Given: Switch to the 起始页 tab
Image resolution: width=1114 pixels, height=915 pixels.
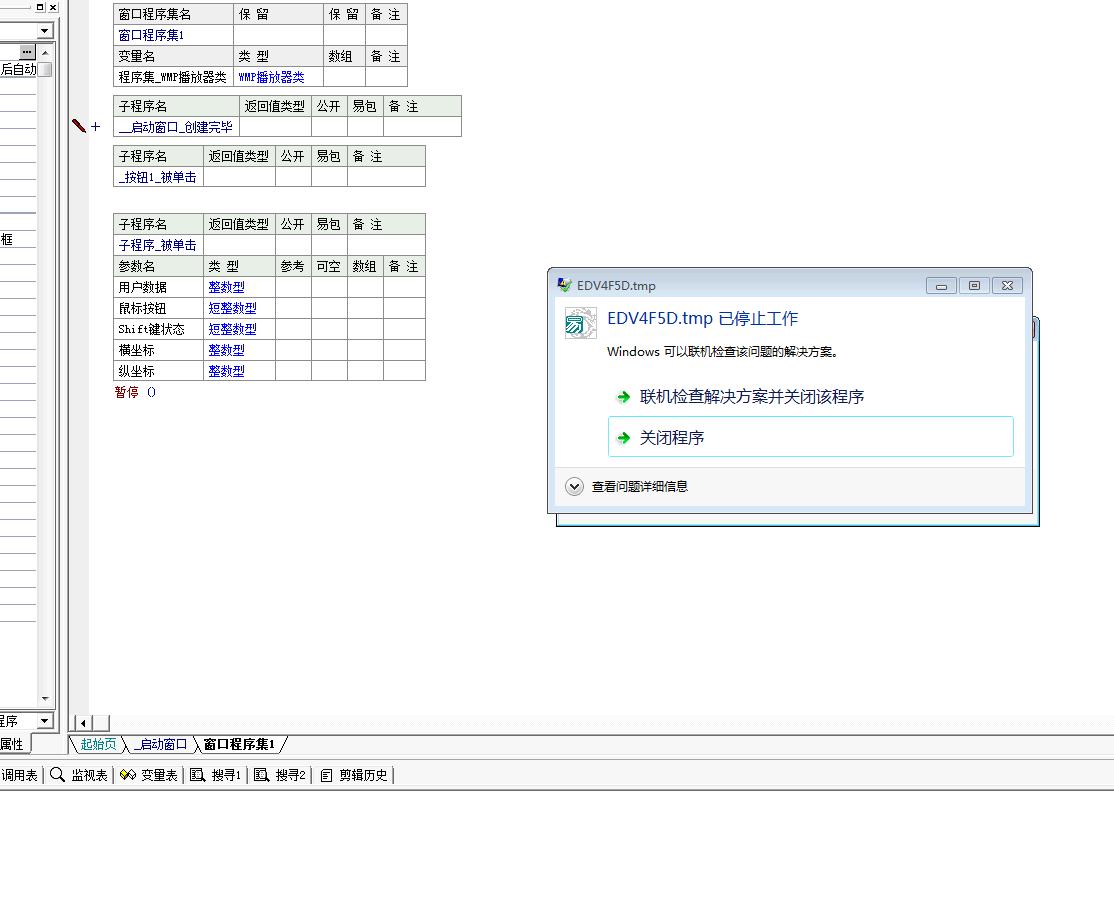Looking at the screenshot, I should (x=98, y=744).
